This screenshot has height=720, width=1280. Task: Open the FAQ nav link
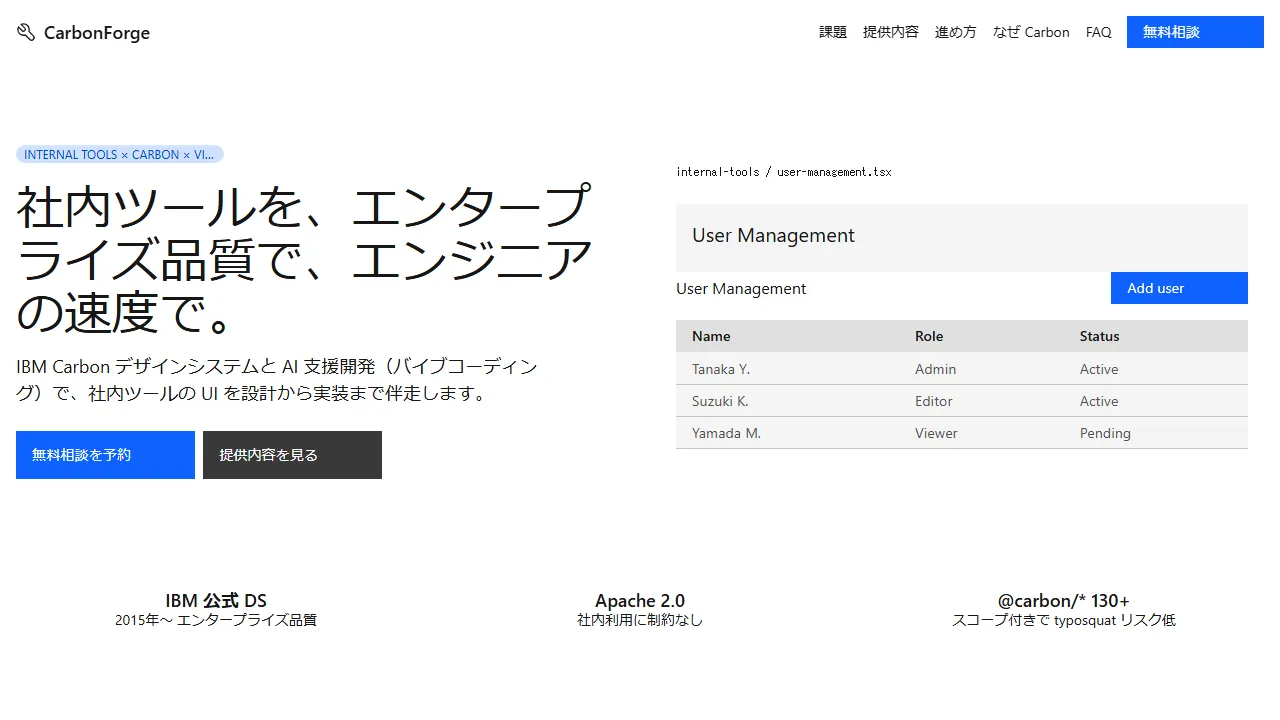1099,32
